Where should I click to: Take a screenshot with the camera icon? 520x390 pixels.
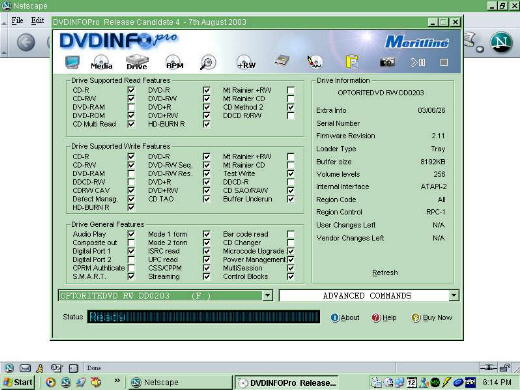tap(387, 62)
